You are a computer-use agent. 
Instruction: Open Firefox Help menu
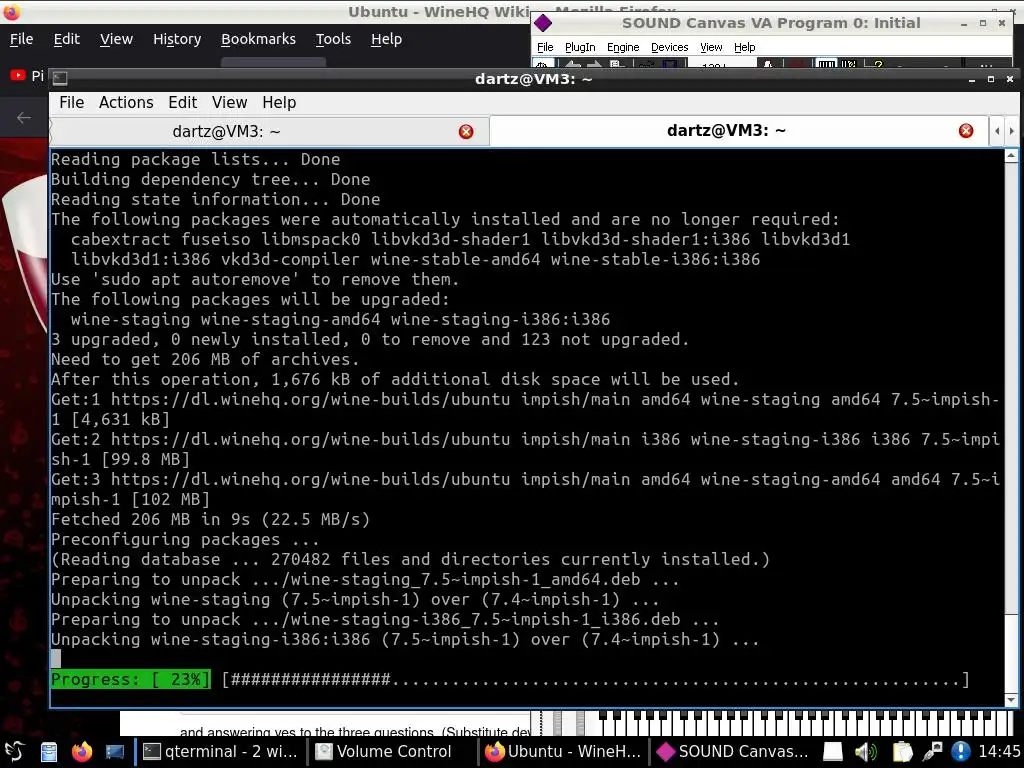387,39
